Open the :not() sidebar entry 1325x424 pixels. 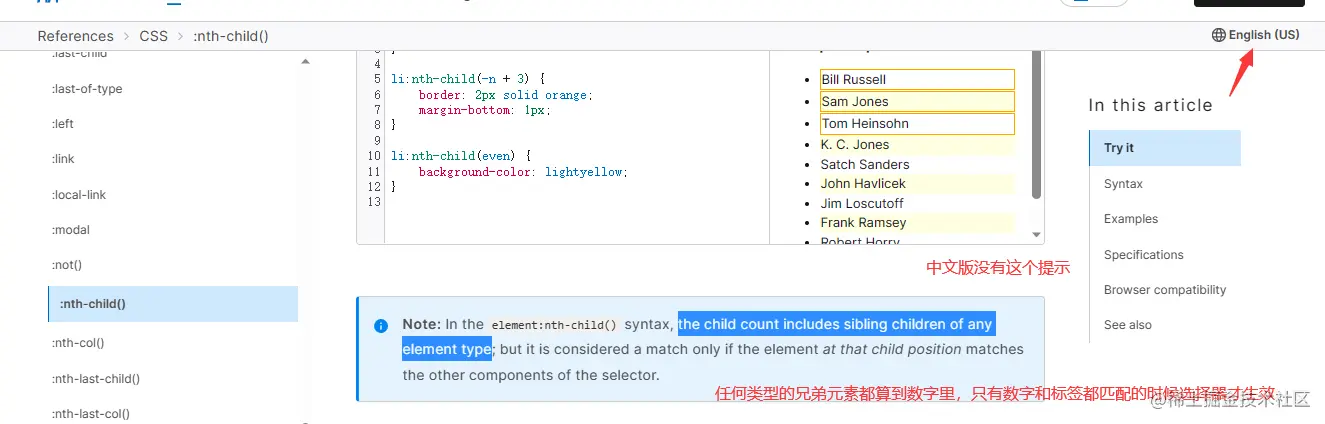pos(67,265)
